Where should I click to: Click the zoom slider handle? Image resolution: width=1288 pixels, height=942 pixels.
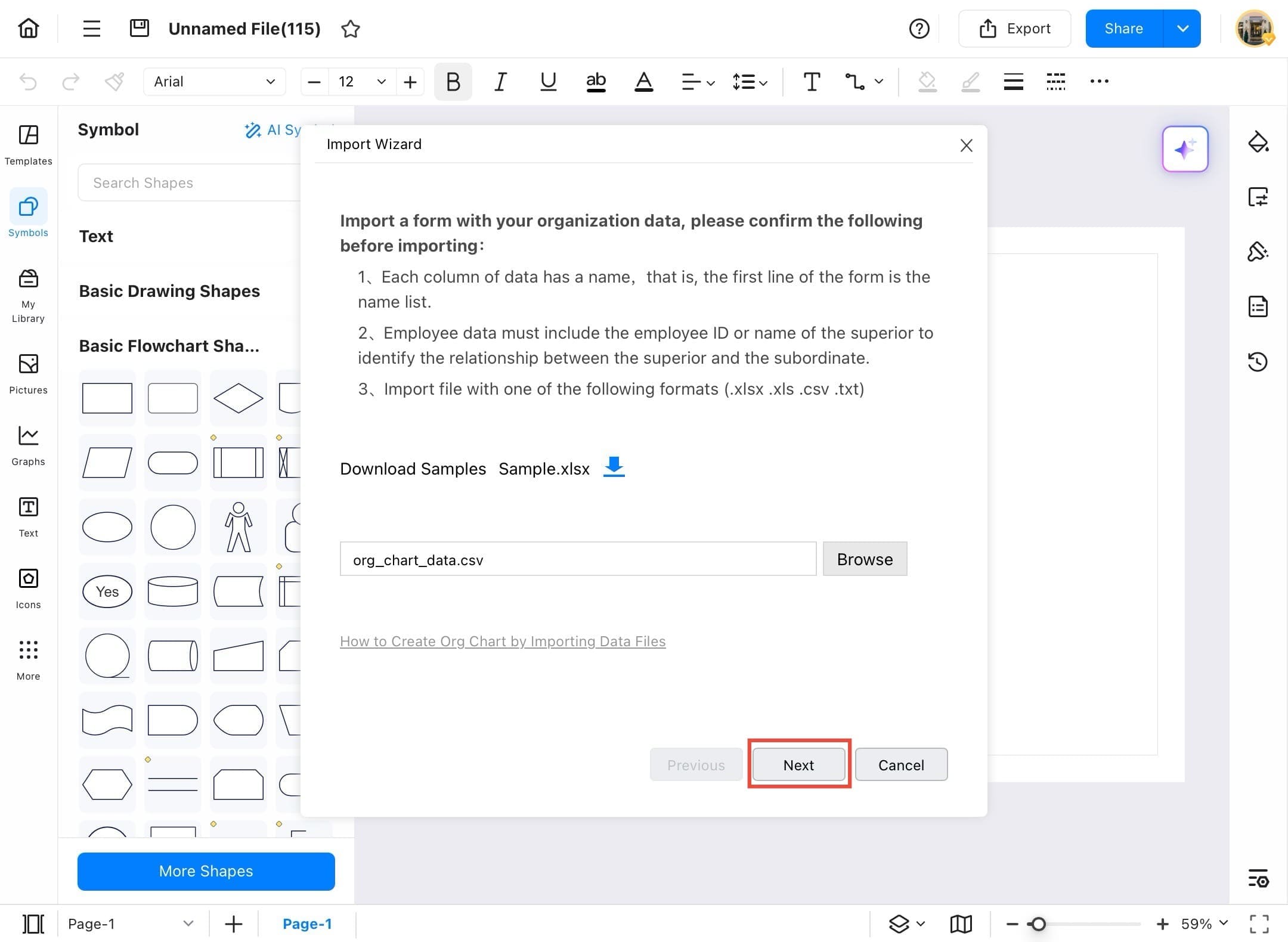1038,924
